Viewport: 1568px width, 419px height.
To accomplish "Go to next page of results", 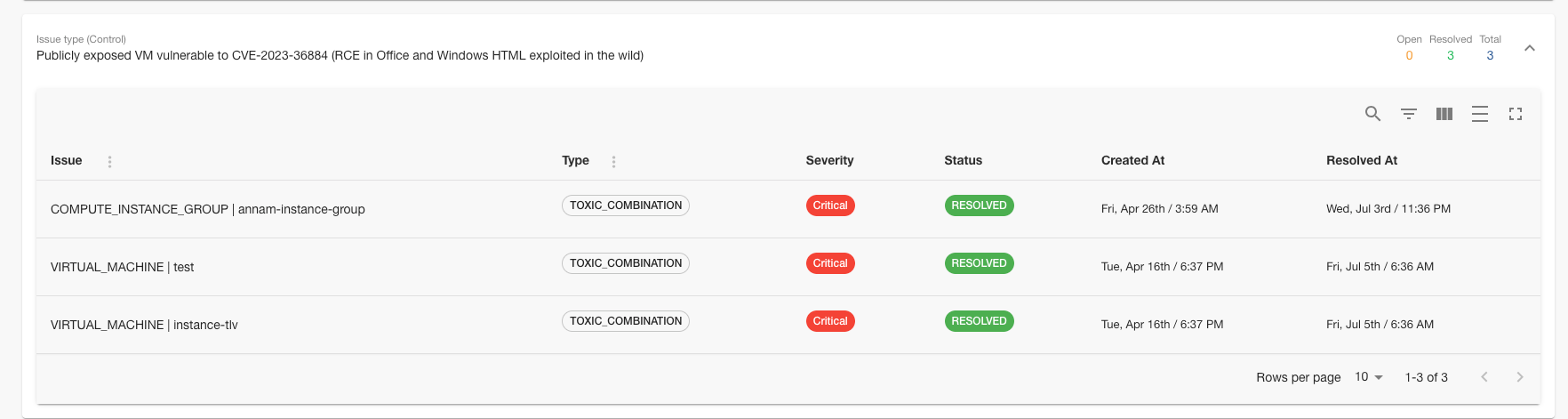I will (1520, 377).
